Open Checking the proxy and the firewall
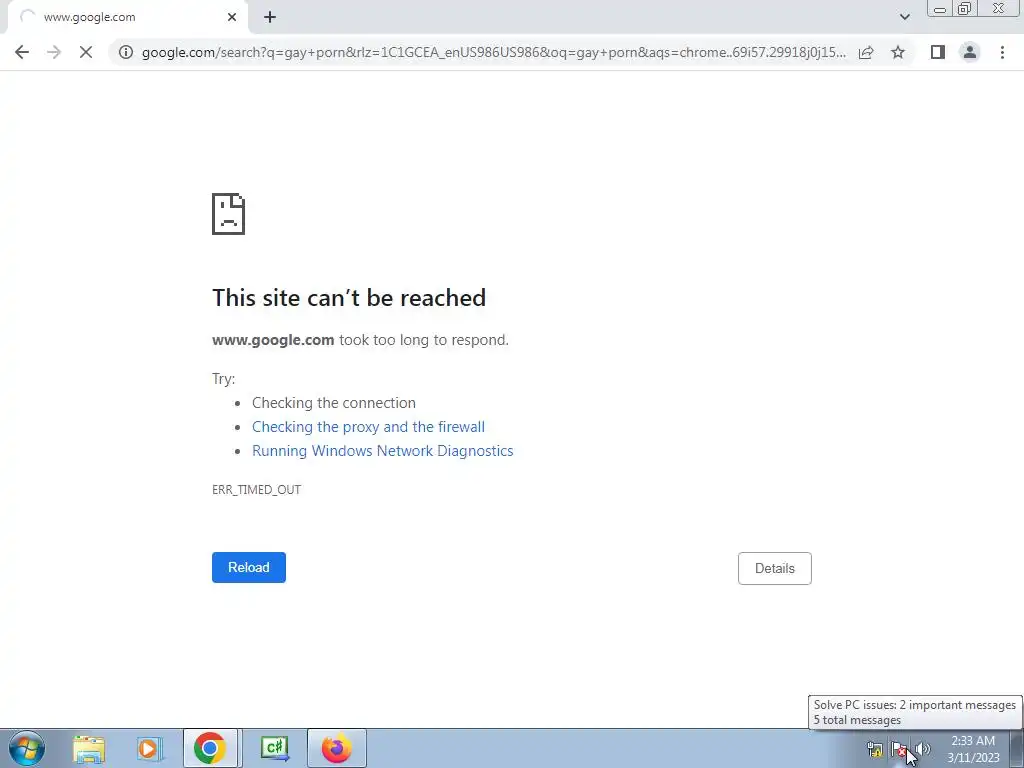1024x768 pixels. (368, 427)
